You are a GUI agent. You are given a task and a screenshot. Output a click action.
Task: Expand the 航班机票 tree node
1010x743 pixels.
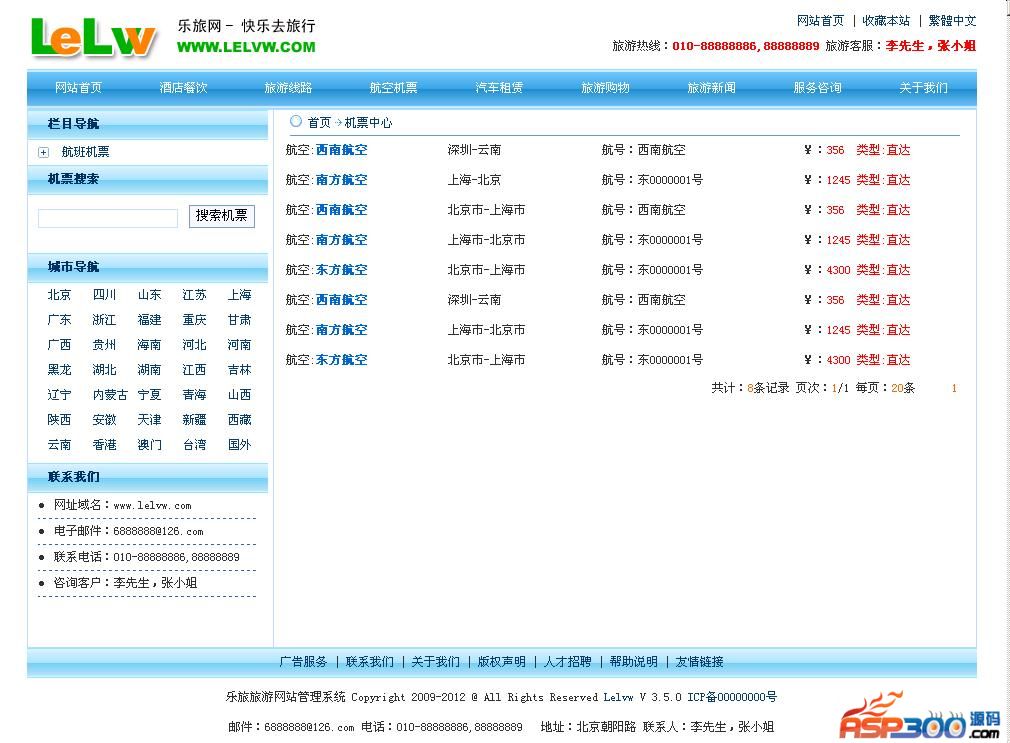pos(43,152)
